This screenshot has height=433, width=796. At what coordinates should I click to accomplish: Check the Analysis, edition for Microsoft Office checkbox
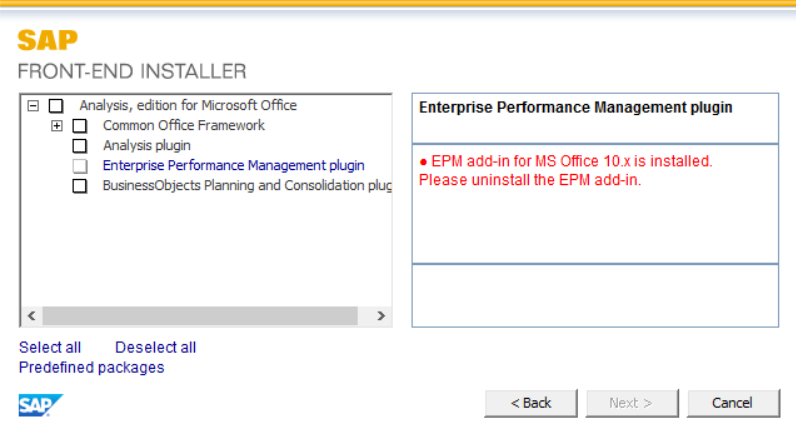click(x=56, y=106)
